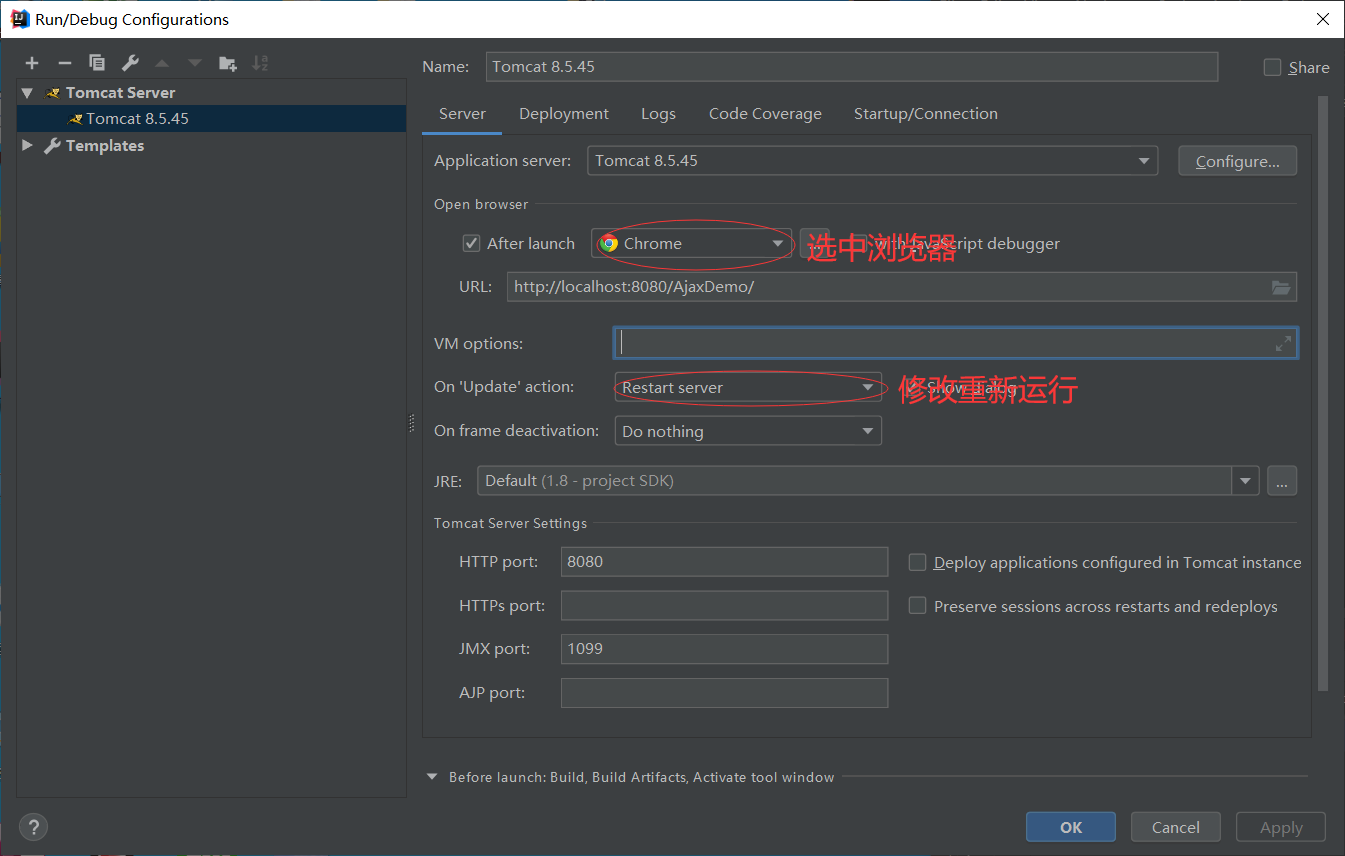Click the HTTPs port field
The width and height of the screenshot is (1345, 856).
click(725, 605)
